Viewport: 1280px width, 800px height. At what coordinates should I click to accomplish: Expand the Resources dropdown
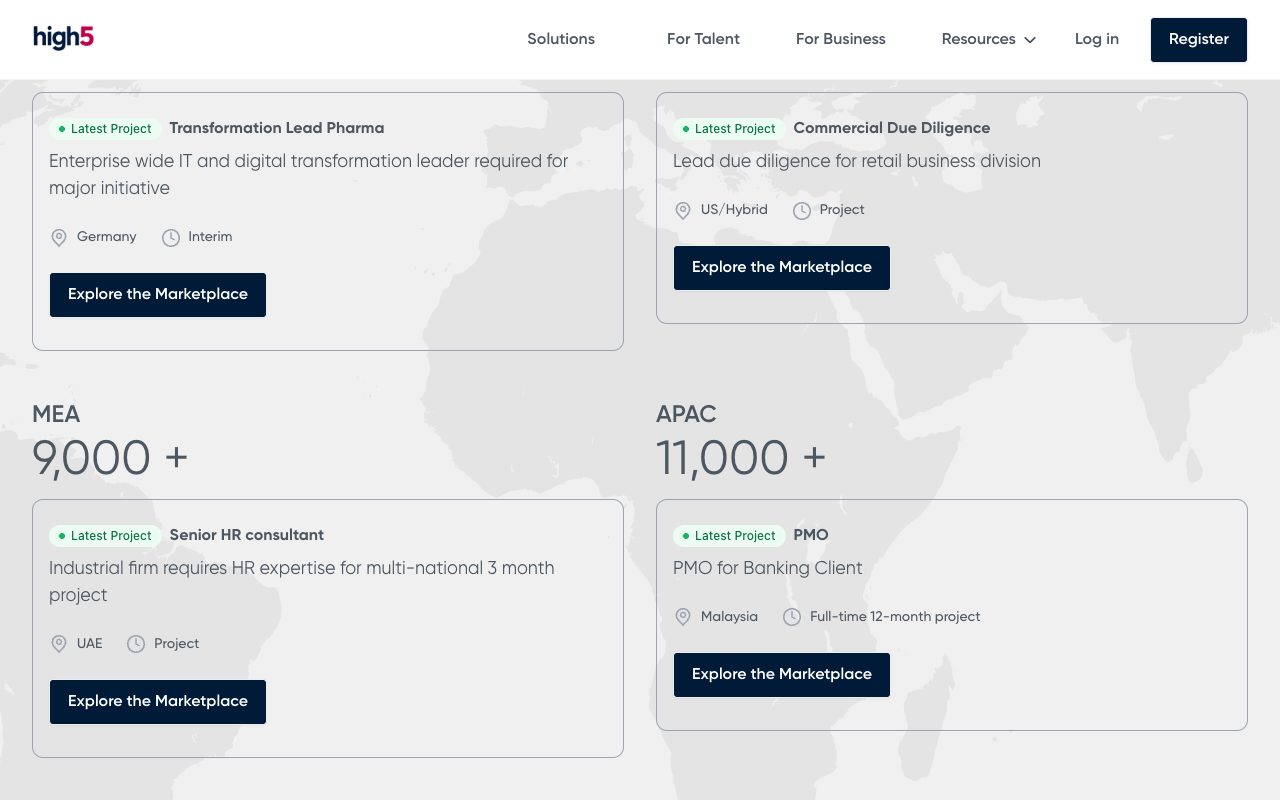click(x=989, y=39)
